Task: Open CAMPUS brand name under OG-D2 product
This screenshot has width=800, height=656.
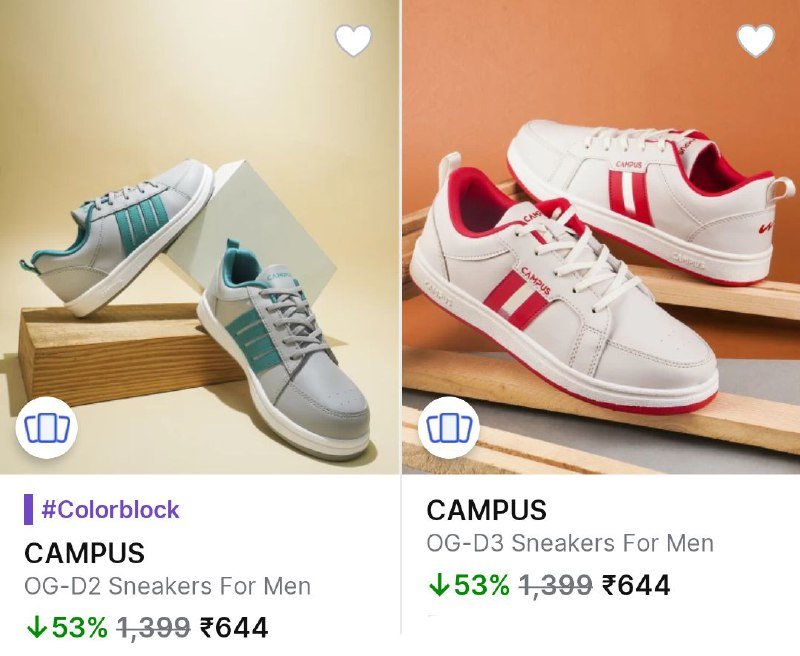Action: coord(84,553)
